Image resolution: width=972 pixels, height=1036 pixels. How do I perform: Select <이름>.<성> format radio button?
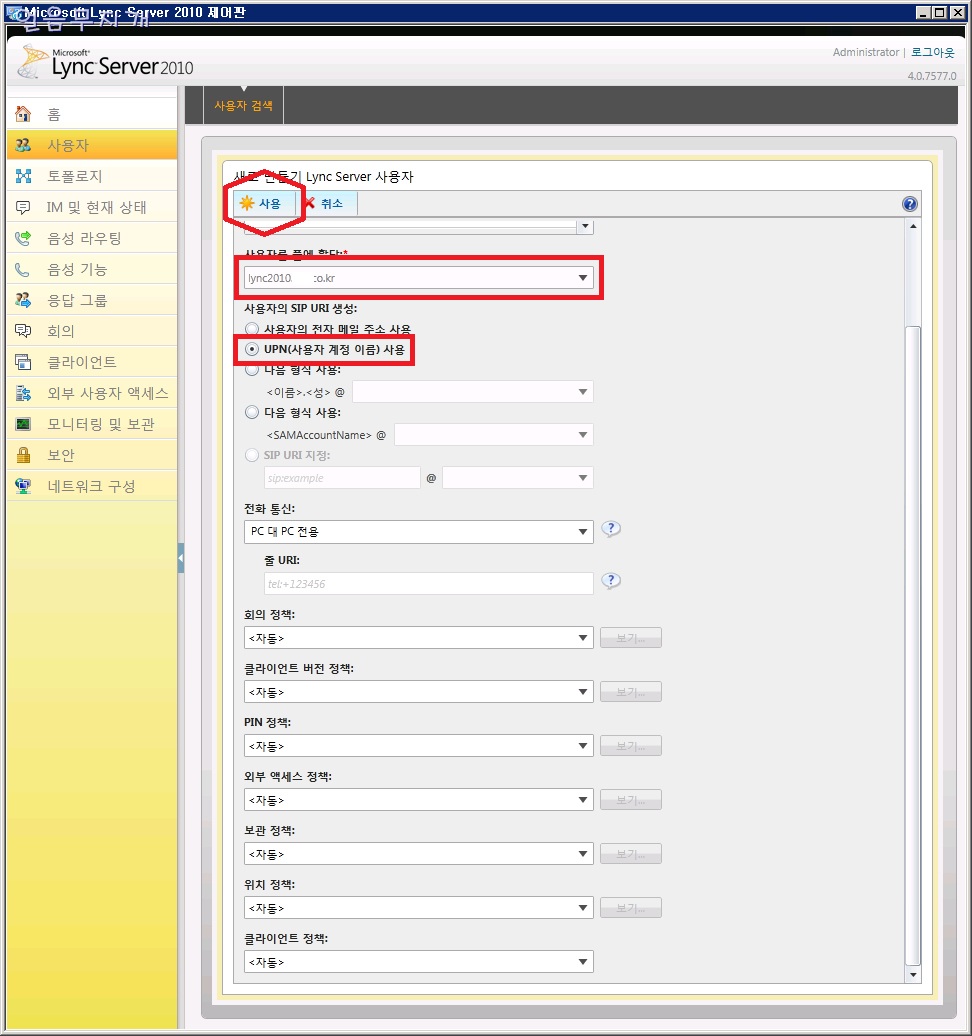point(252,369)
